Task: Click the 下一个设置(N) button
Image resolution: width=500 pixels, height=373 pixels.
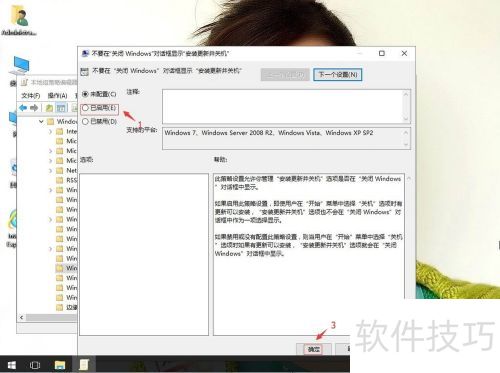Action: (338, 75)
